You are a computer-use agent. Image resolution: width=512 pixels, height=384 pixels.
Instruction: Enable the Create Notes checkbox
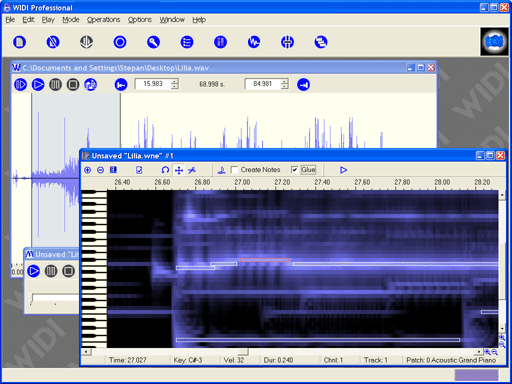tap(234, 170)
